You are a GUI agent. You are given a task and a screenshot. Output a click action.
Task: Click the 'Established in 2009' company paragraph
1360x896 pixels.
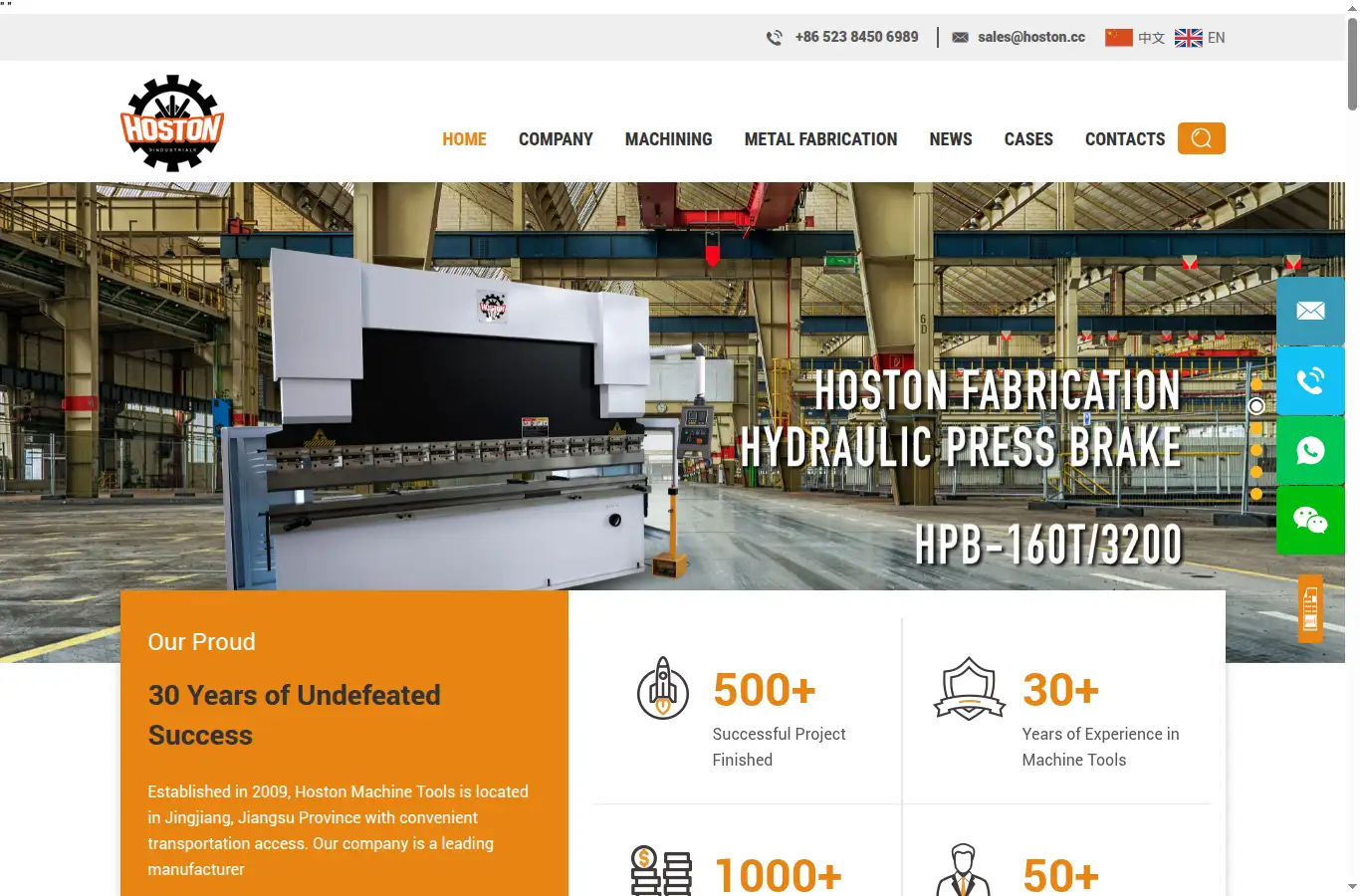click(339, 830)
